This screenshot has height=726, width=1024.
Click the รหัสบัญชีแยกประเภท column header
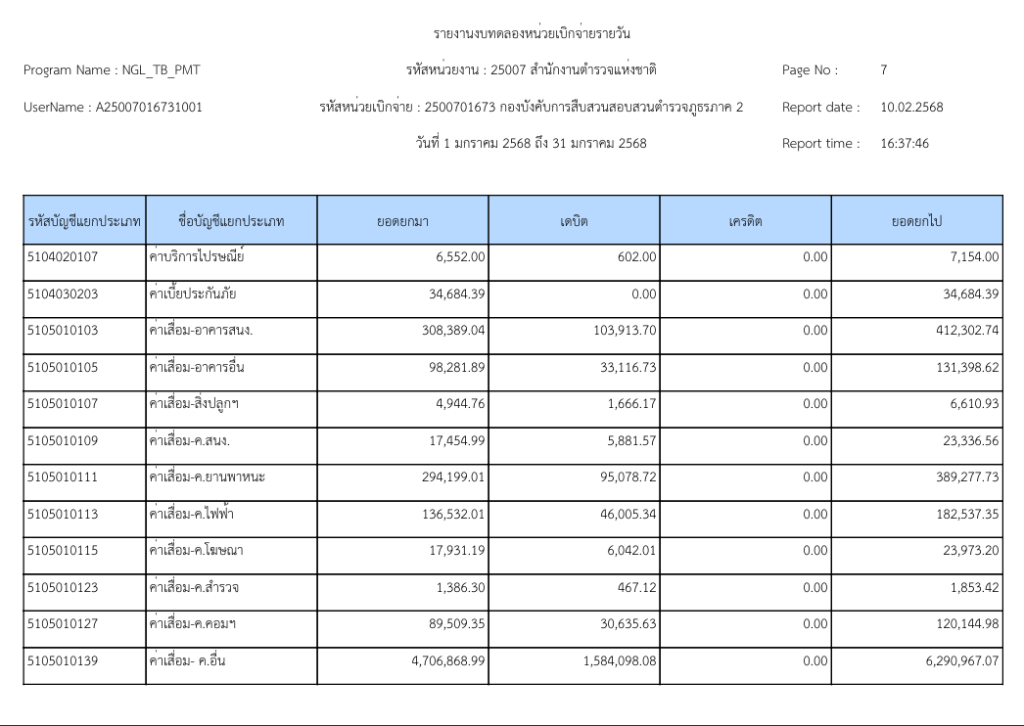(x=84, y=220)
